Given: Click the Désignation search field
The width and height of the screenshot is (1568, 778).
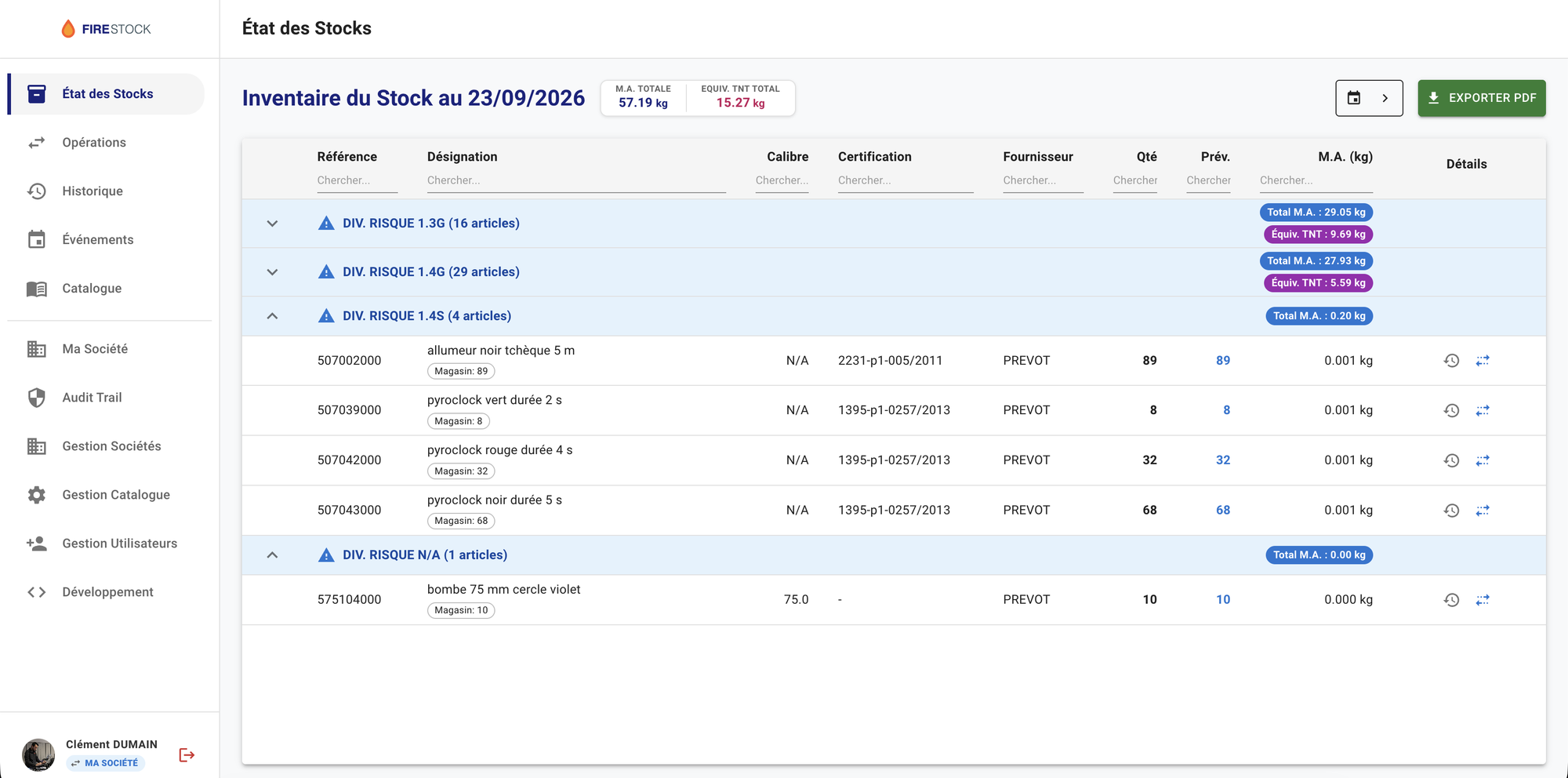Looking at the screenshot, I should (x=575, y=180).
